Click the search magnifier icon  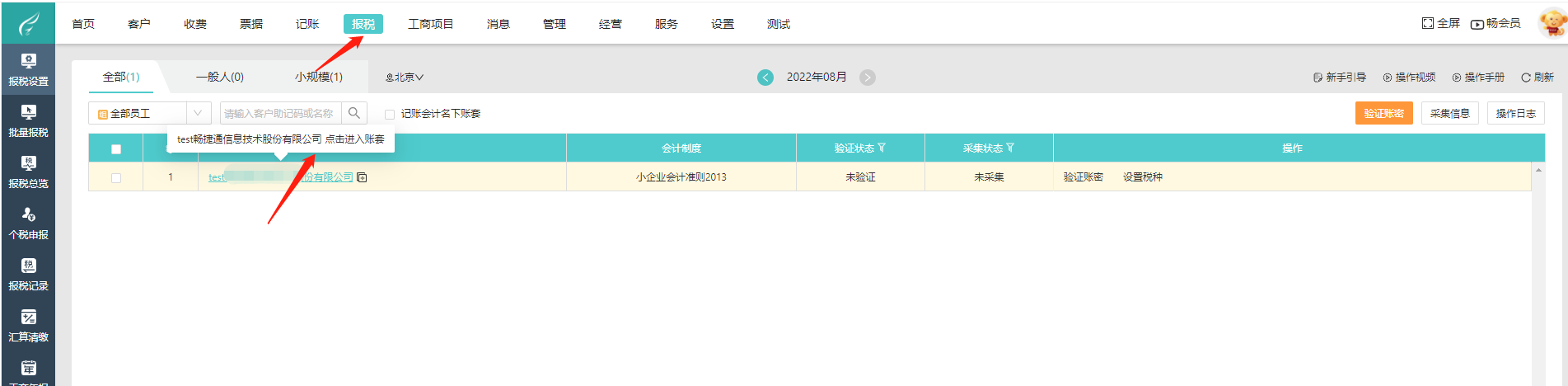click(354, 113)
